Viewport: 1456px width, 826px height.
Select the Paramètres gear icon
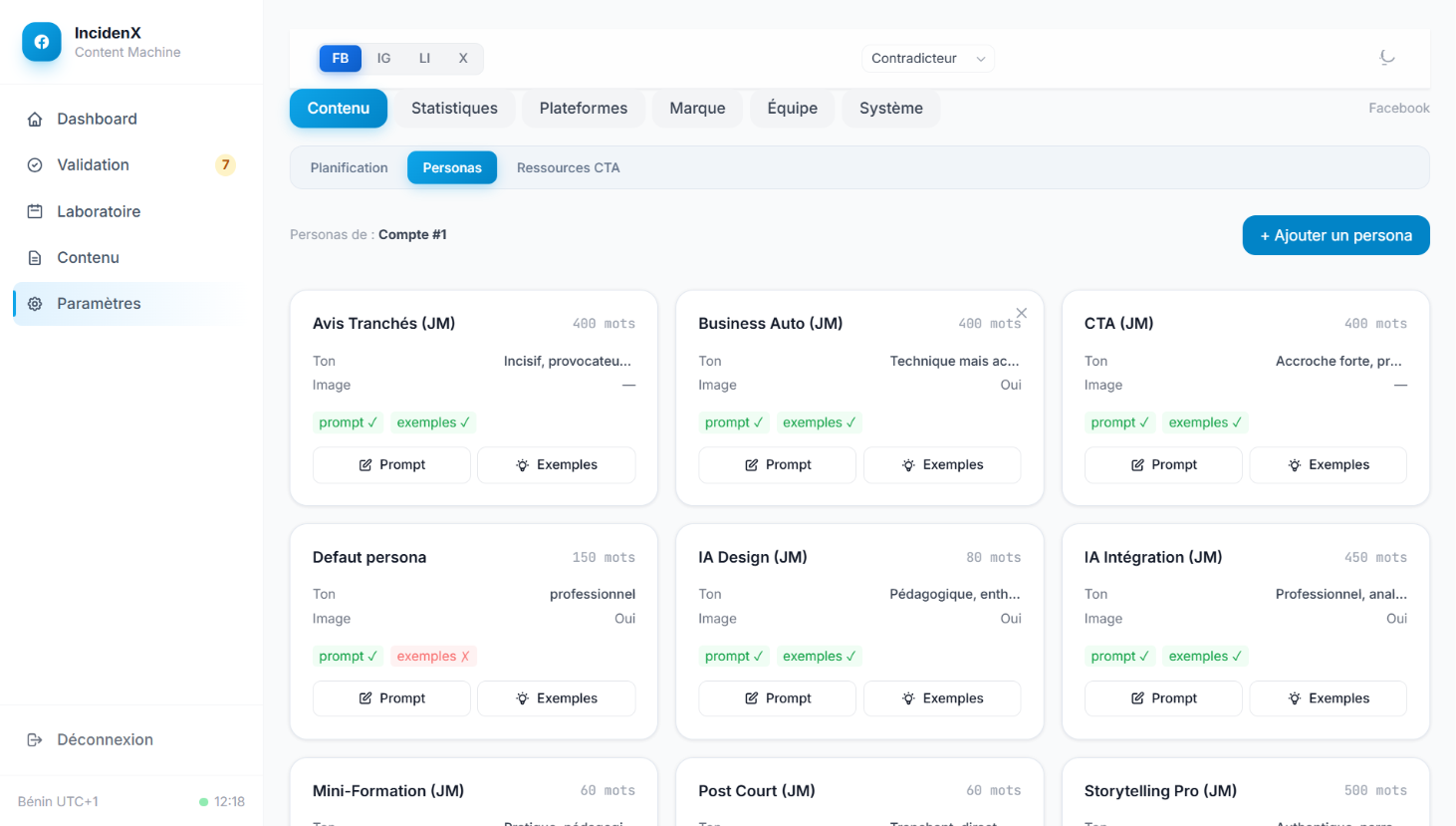(35, 304)
